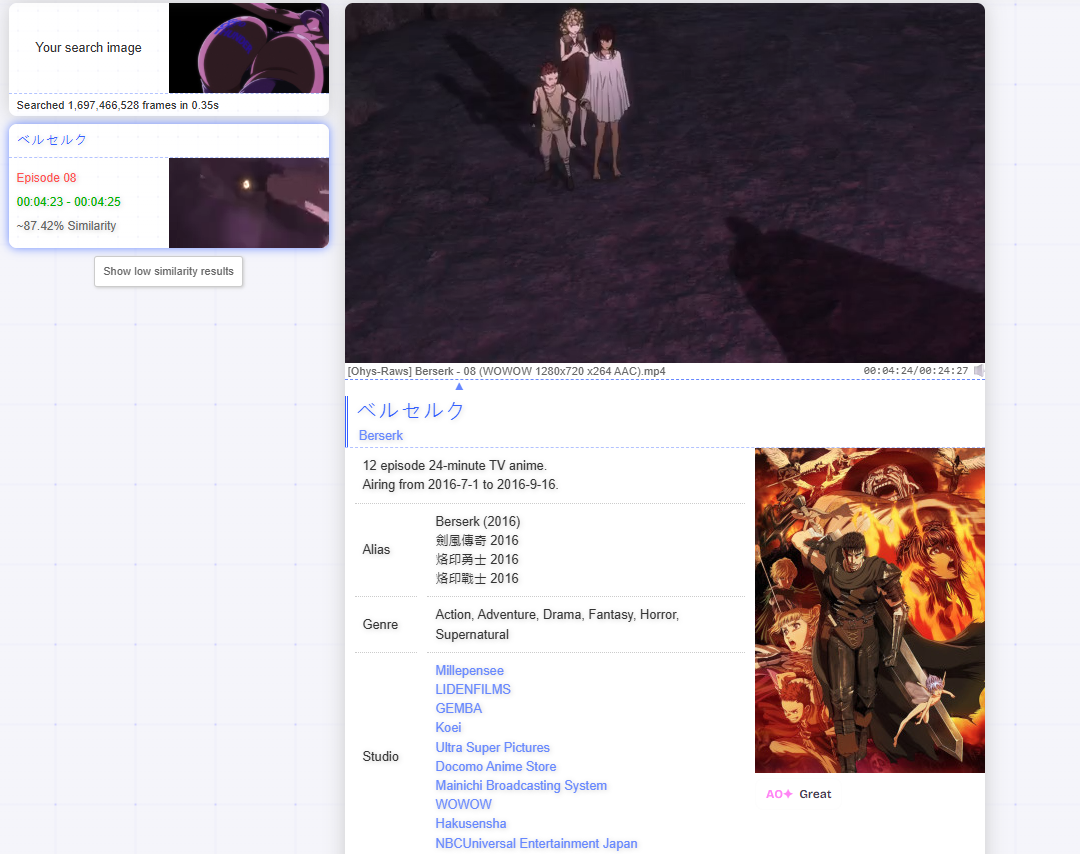Click the Berserk poster cover image
This screenshot has height=854, width=1080.
tap(870, 610)
